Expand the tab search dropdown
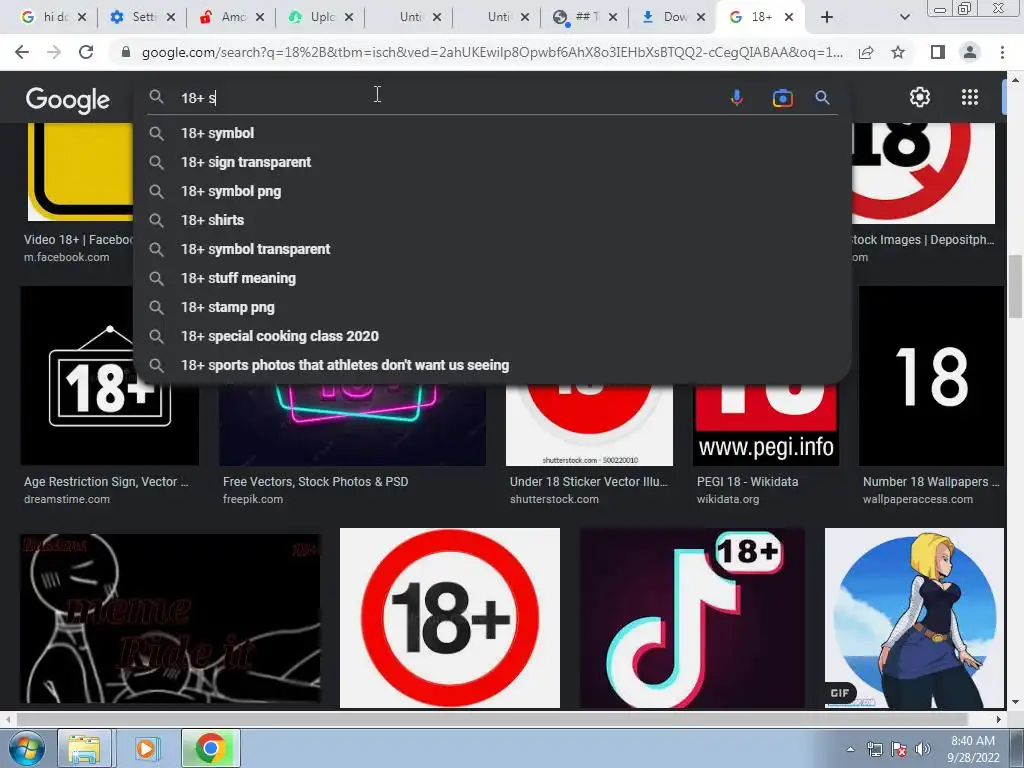 point(904,17)
